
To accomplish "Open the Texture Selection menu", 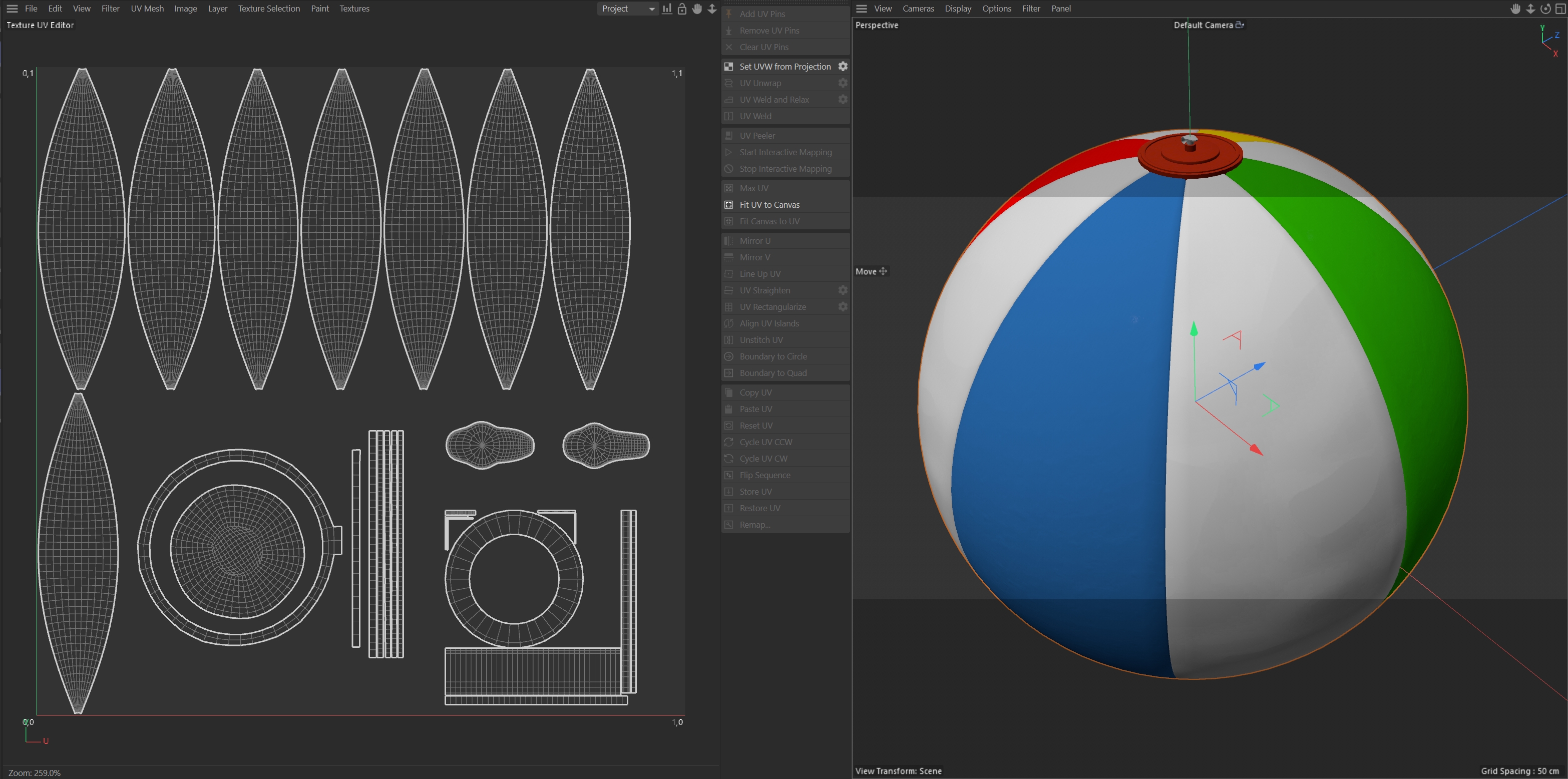I will tap(268, 9).
